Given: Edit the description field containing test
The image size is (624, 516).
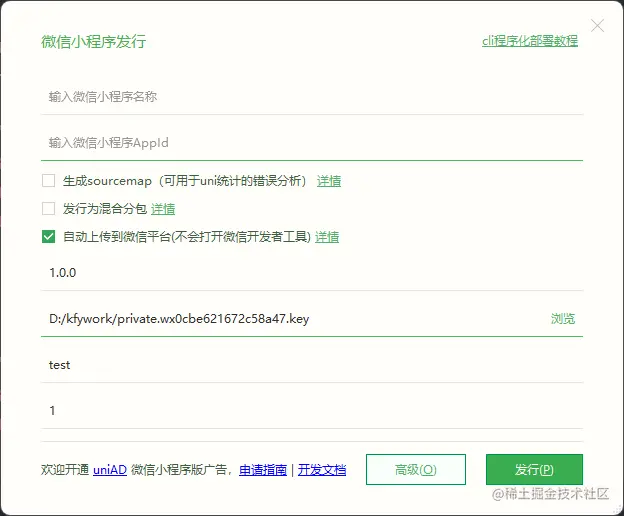Looking at the screenshot, I should tap(312, 365).
